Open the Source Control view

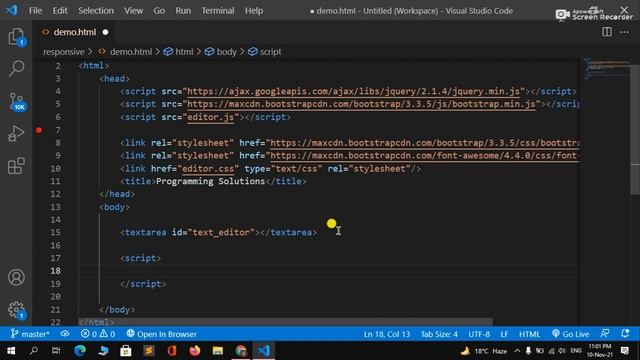click(16, 102)
